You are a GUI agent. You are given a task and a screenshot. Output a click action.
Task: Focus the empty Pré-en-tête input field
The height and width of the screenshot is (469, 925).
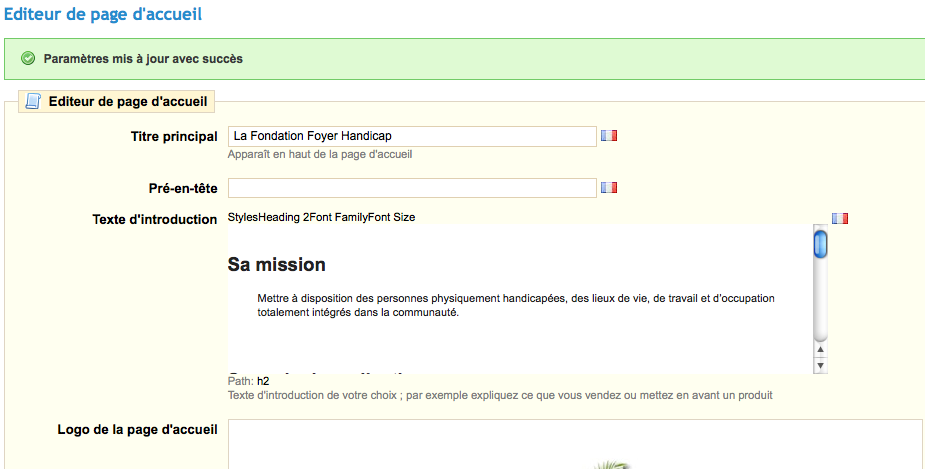pos(412,188)
